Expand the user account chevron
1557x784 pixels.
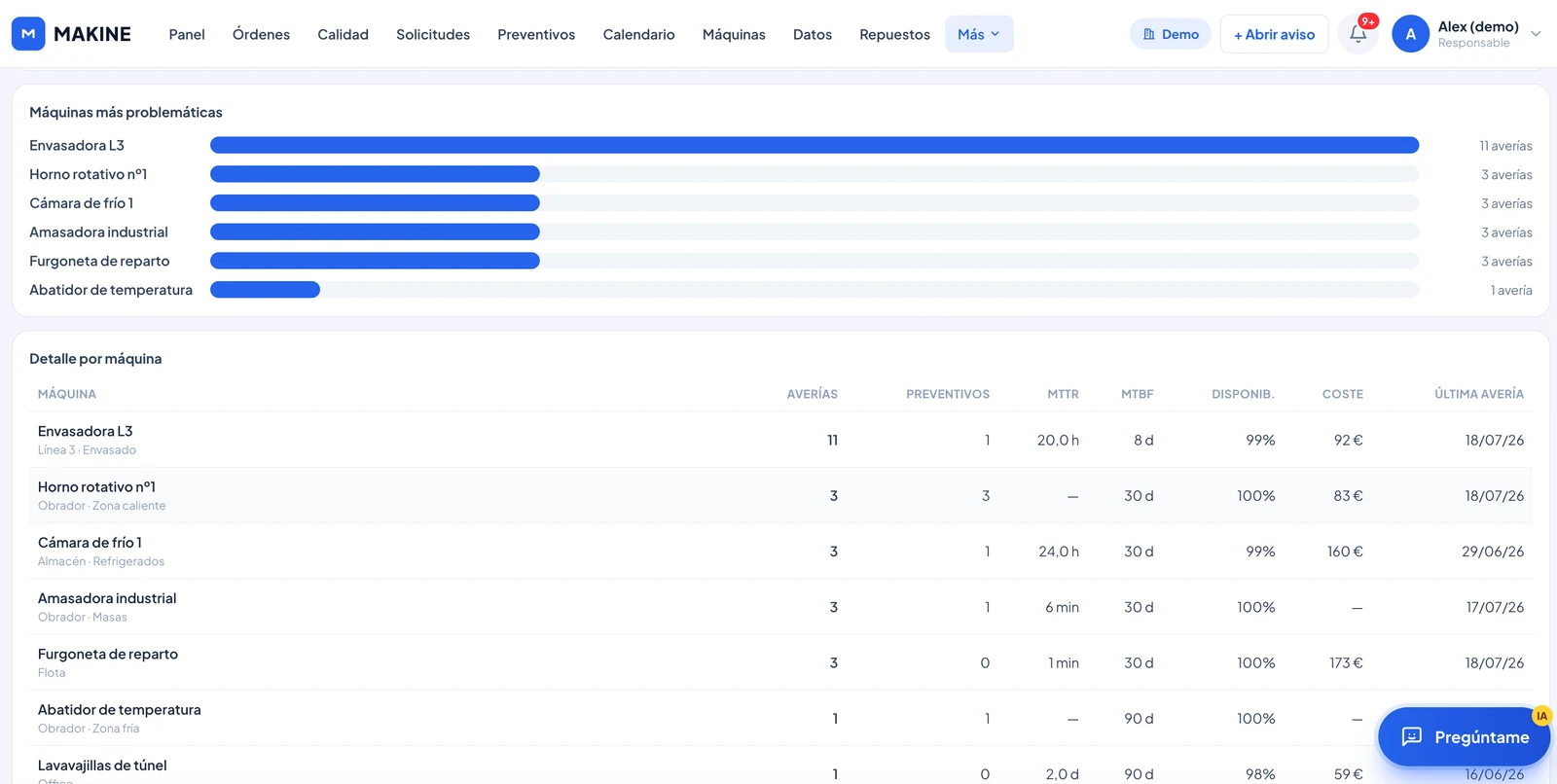pyautogui.click(x=1536, y=34)
